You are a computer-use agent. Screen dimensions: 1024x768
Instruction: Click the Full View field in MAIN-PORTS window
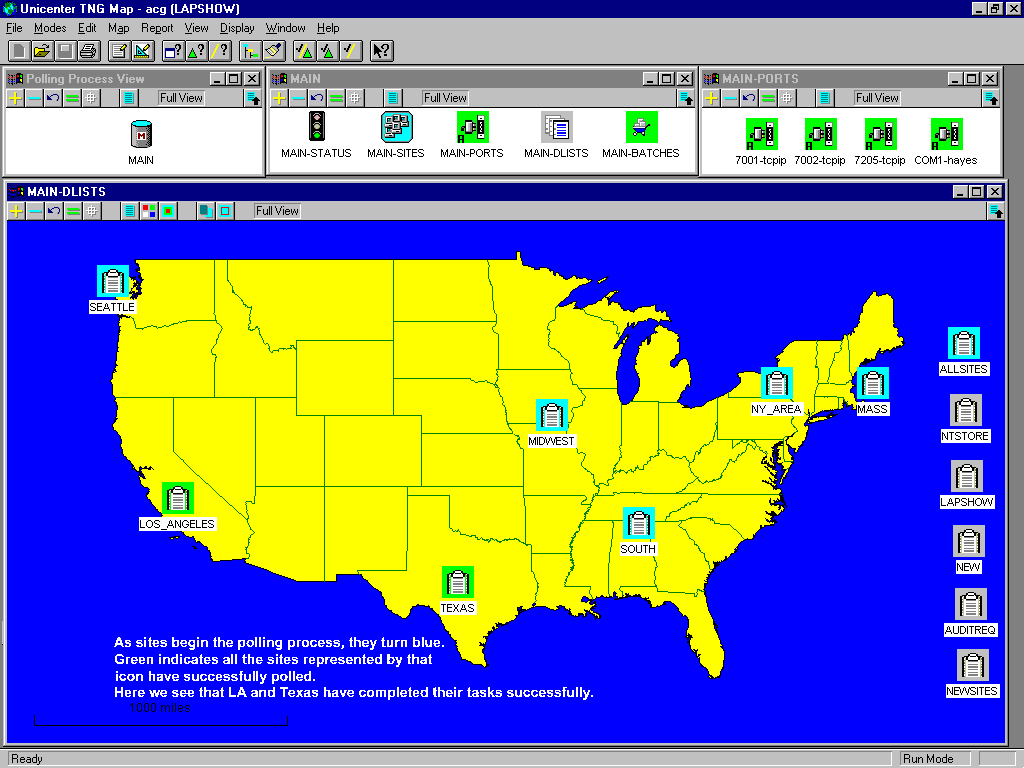(x=878, y=98)
